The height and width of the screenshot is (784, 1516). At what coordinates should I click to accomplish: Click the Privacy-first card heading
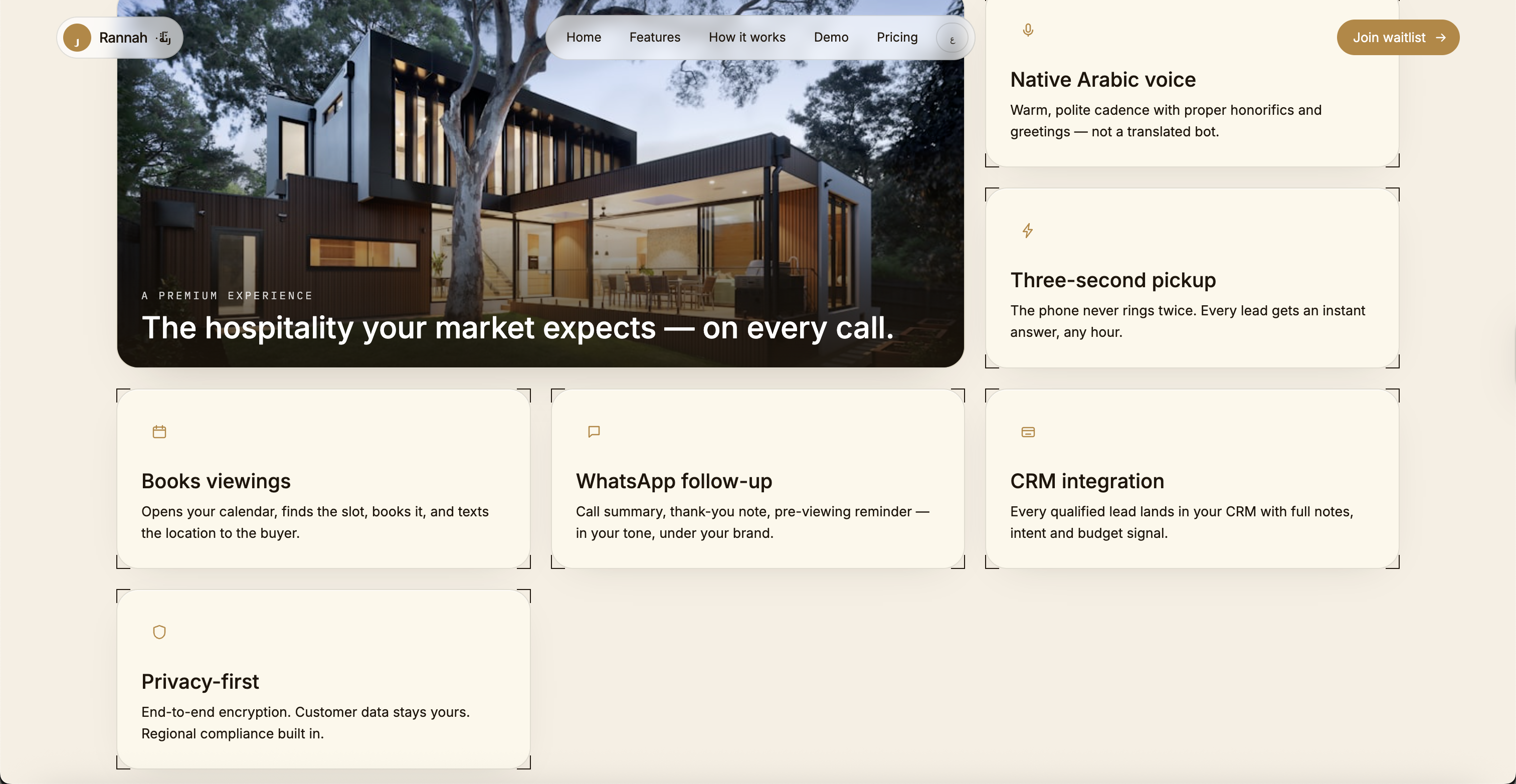point(200,681)
